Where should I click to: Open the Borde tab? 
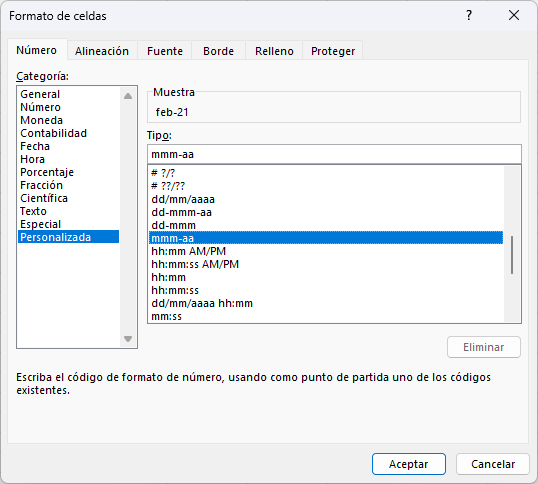(x=218, y=51)
